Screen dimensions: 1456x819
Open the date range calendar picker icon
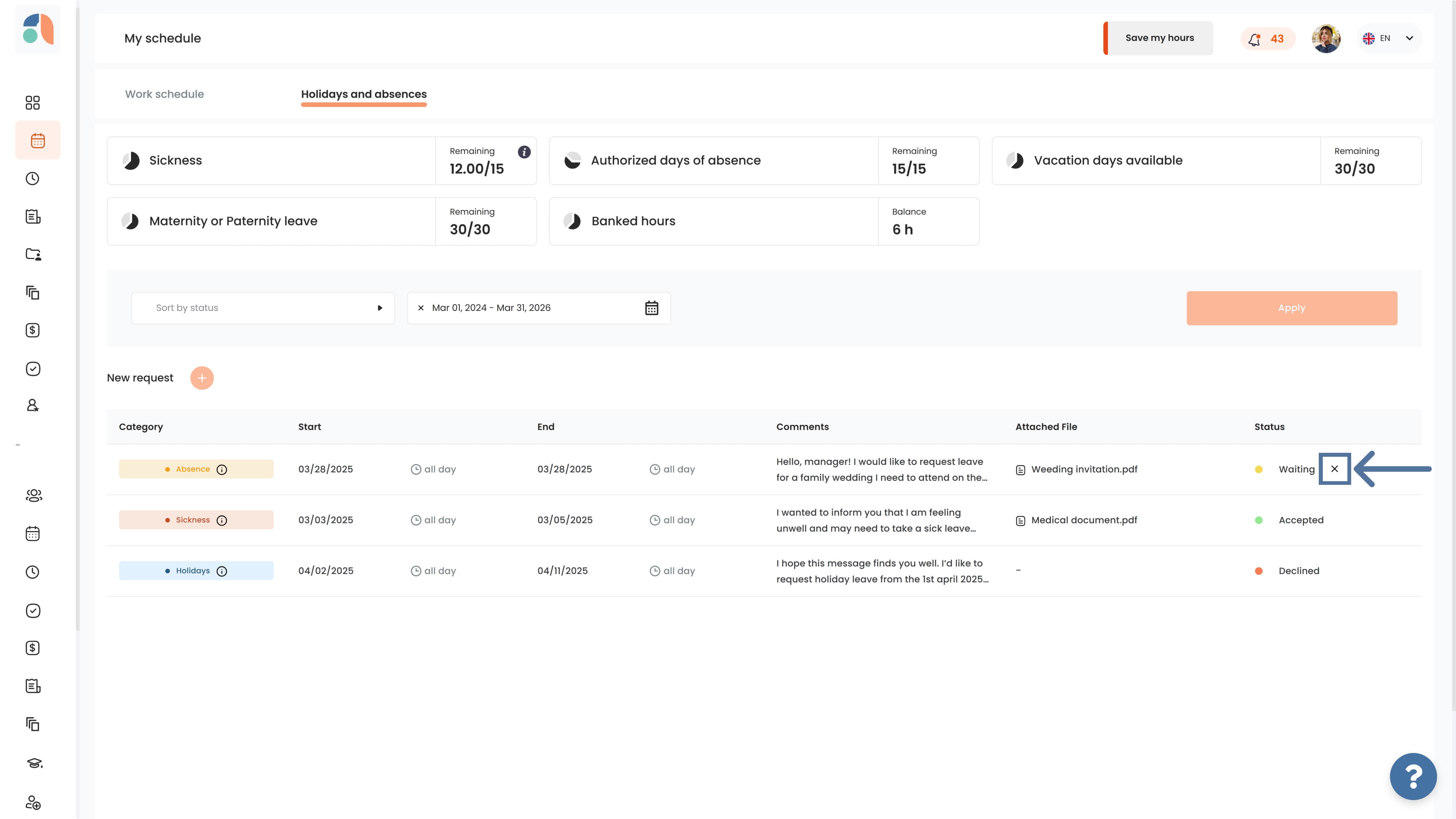pos(652,308)
